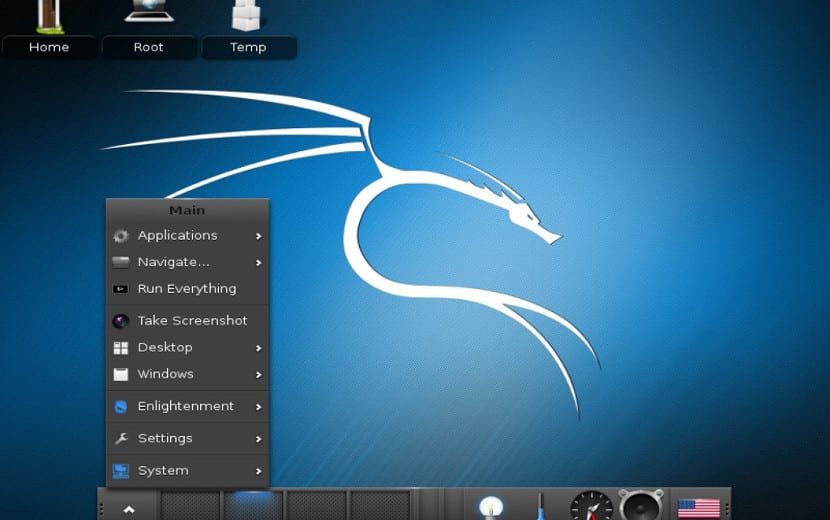
Task: Expand the Desktop submenu arrow
Action: pos(258,348)
